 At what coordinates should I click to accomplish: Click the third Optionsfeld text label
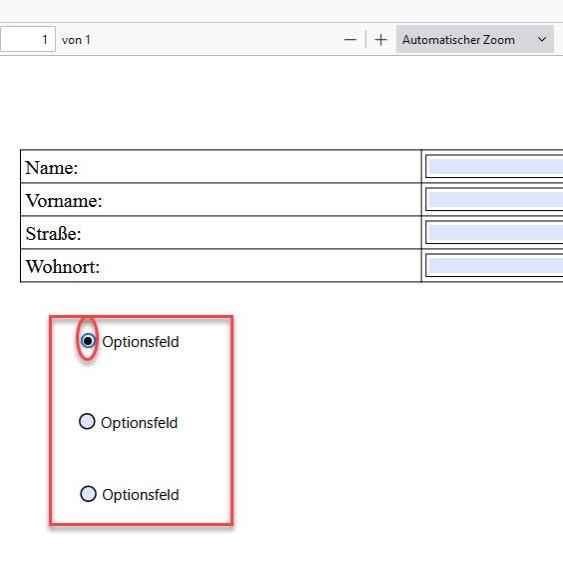(x=140, y=495)
